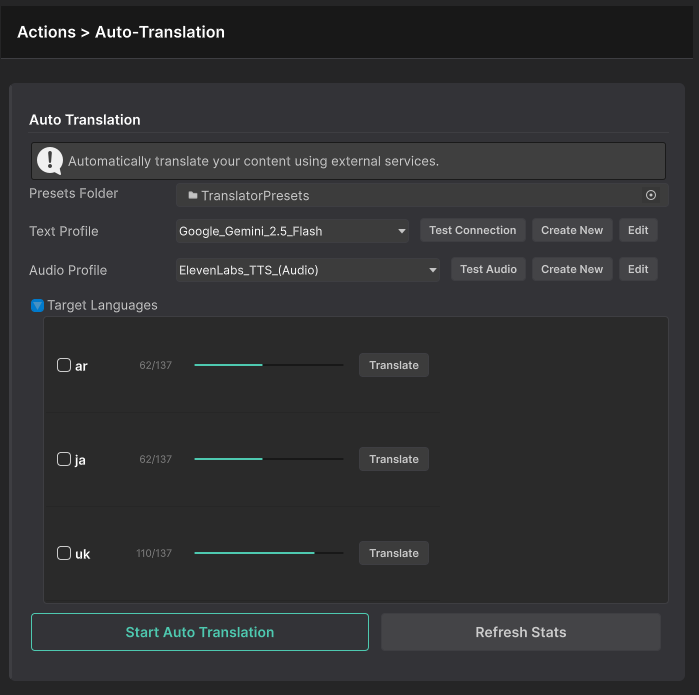Click the Refresh Stats button
Screen dimensions: 699x695
click(521, 632)
